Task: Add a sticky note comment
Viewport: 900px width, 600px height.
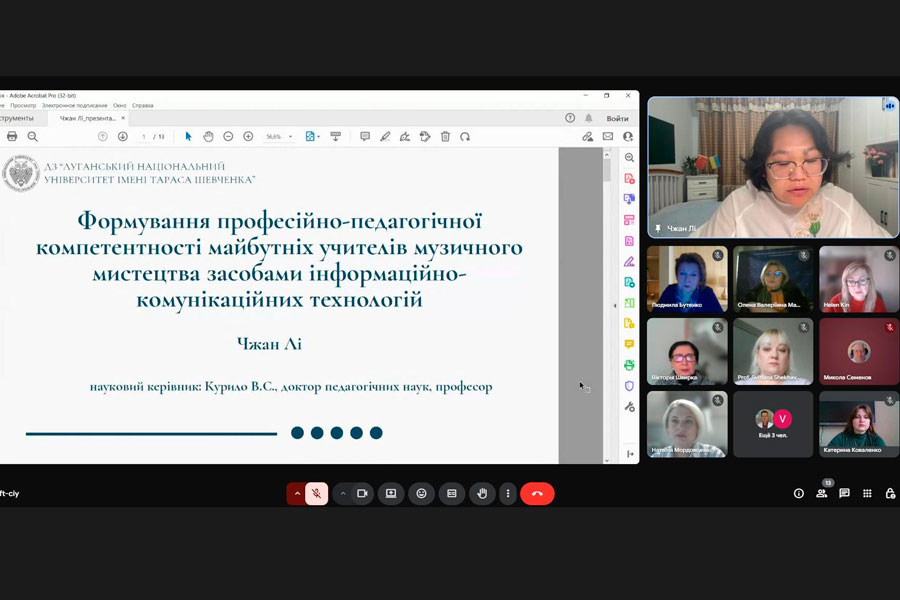Action: point(364,136)
